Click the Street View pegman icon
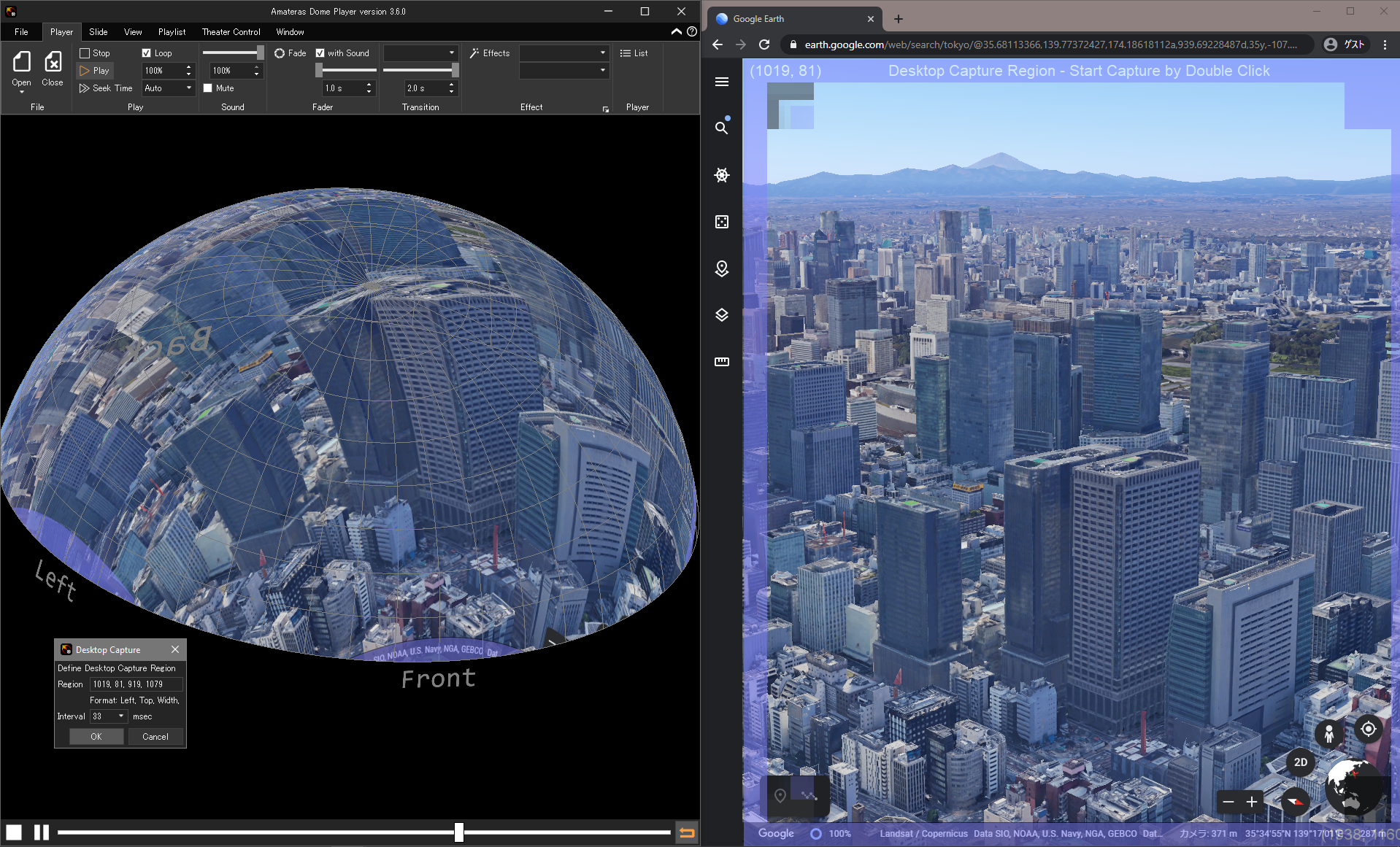 1329,732
